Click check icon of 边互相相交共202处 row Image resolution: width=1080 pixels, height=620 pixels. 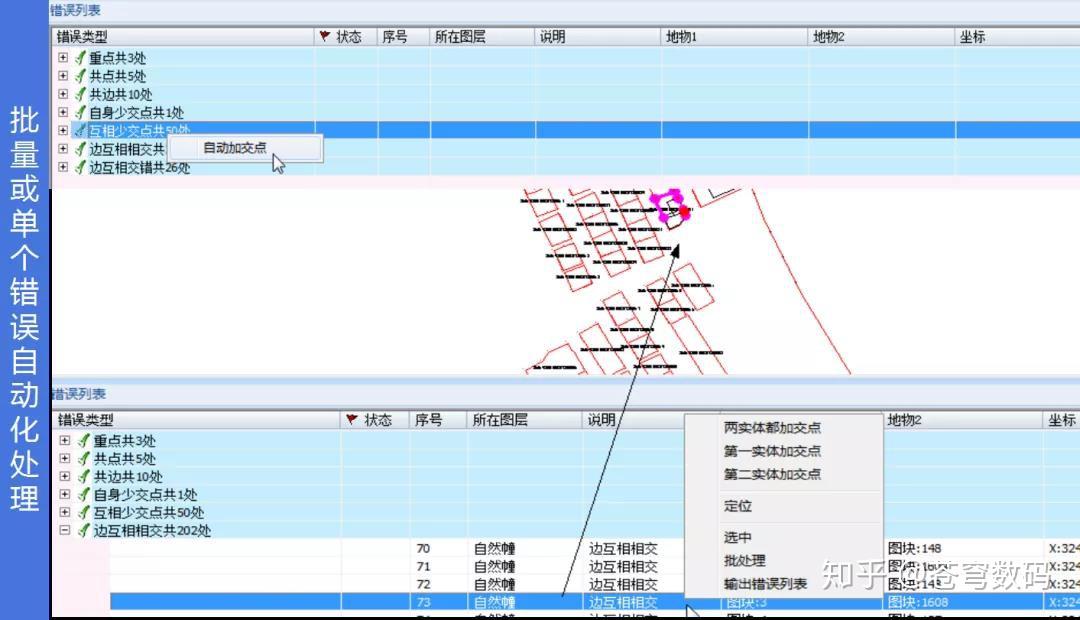(x=84, y=530)
